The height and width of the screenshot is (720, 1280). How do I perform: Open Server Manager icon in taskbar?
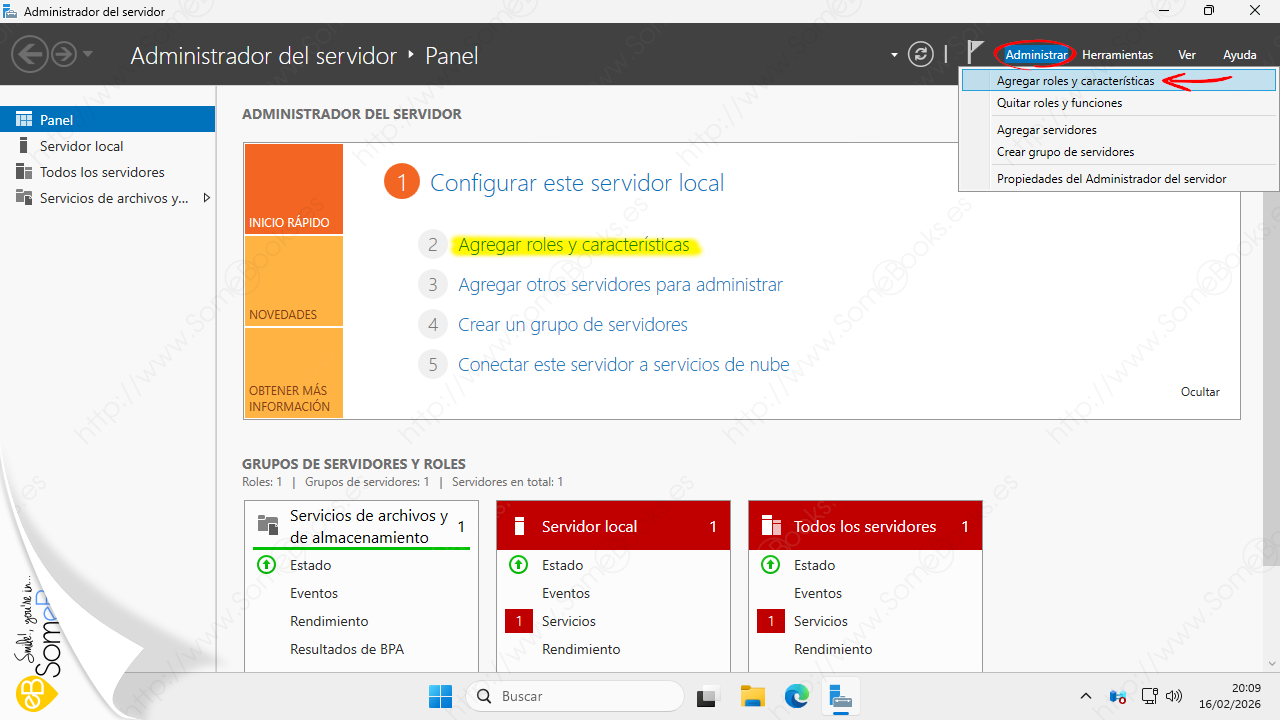click(841, 696)
